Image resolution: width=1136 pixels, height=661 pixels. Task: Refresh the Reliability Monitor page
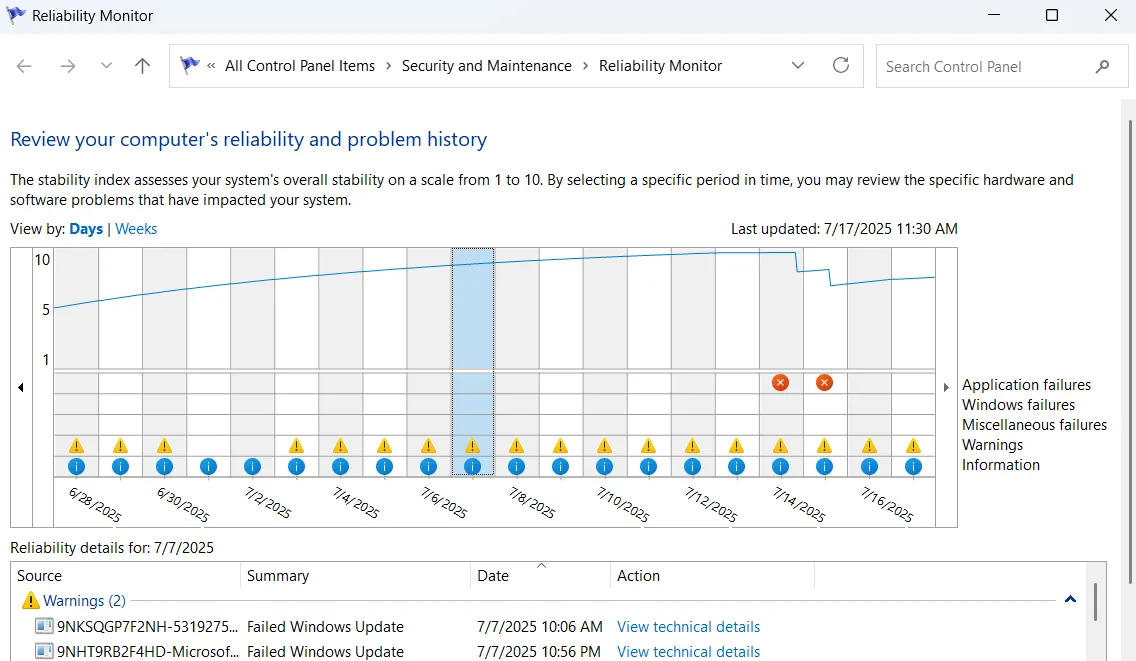pyautogui.click(x=841, y=66)
